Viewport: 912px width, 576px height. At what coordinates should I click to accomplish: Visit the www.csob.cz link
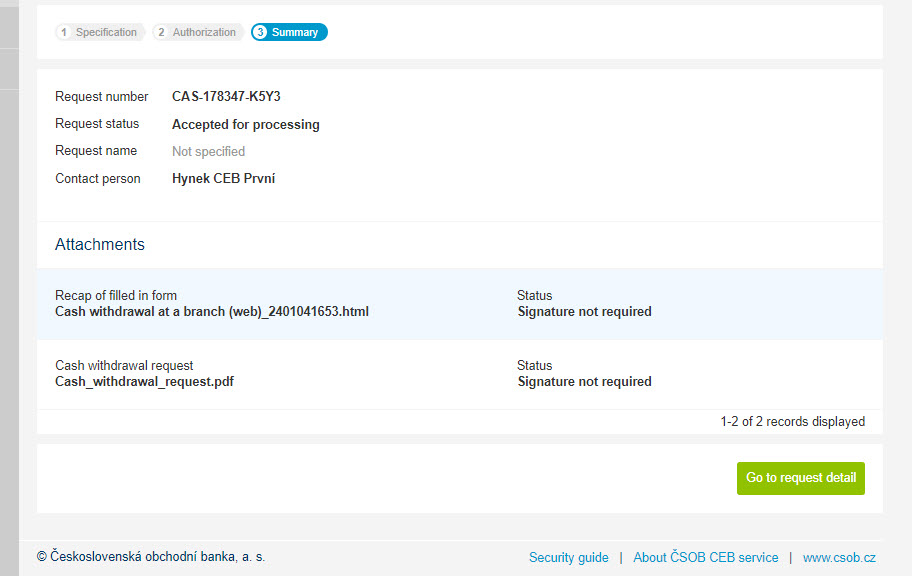[x=839, y=557]
